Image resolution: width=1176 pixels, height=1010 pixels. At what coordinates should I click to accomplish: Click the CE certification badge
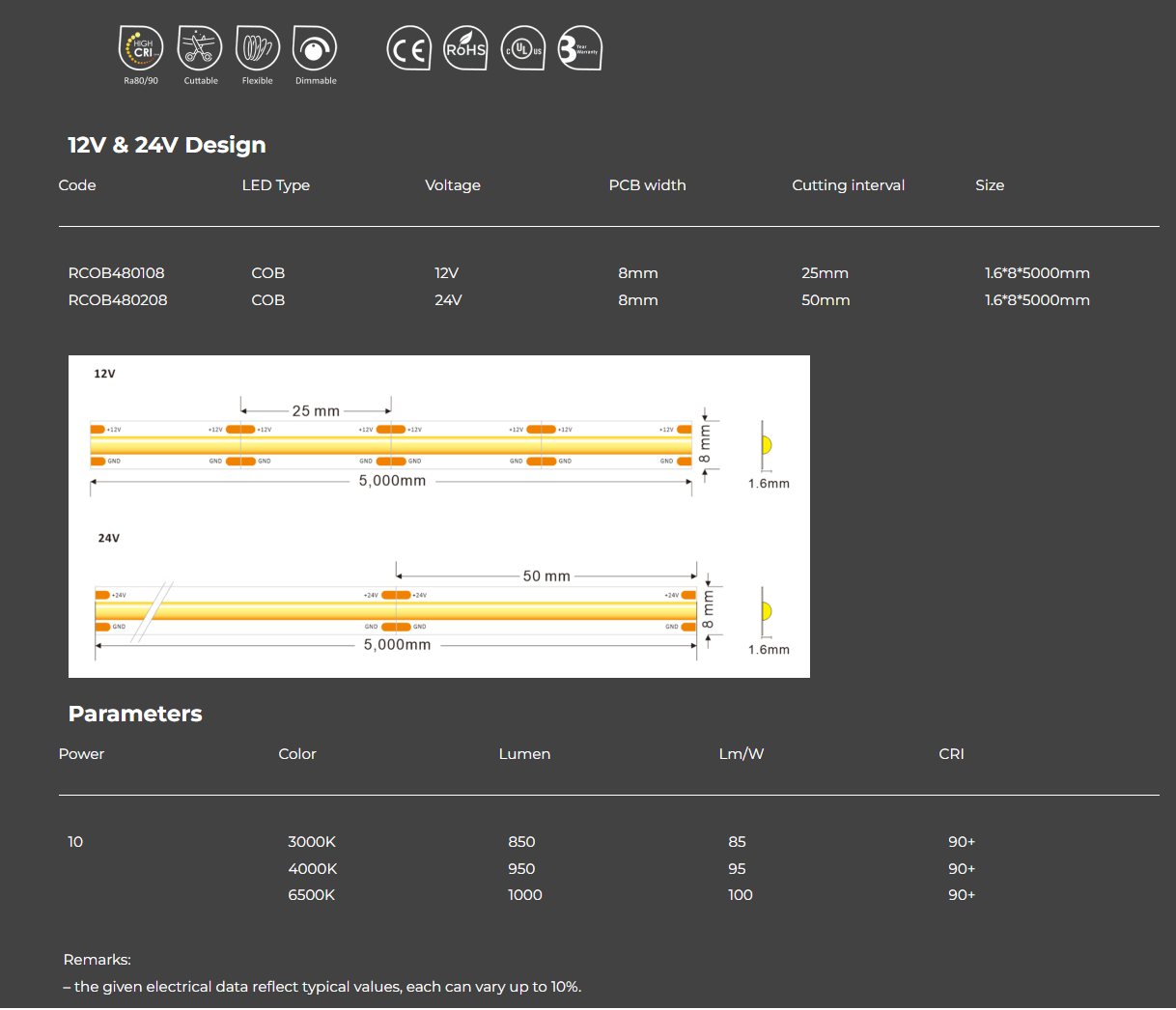click(x=408, y=48)
